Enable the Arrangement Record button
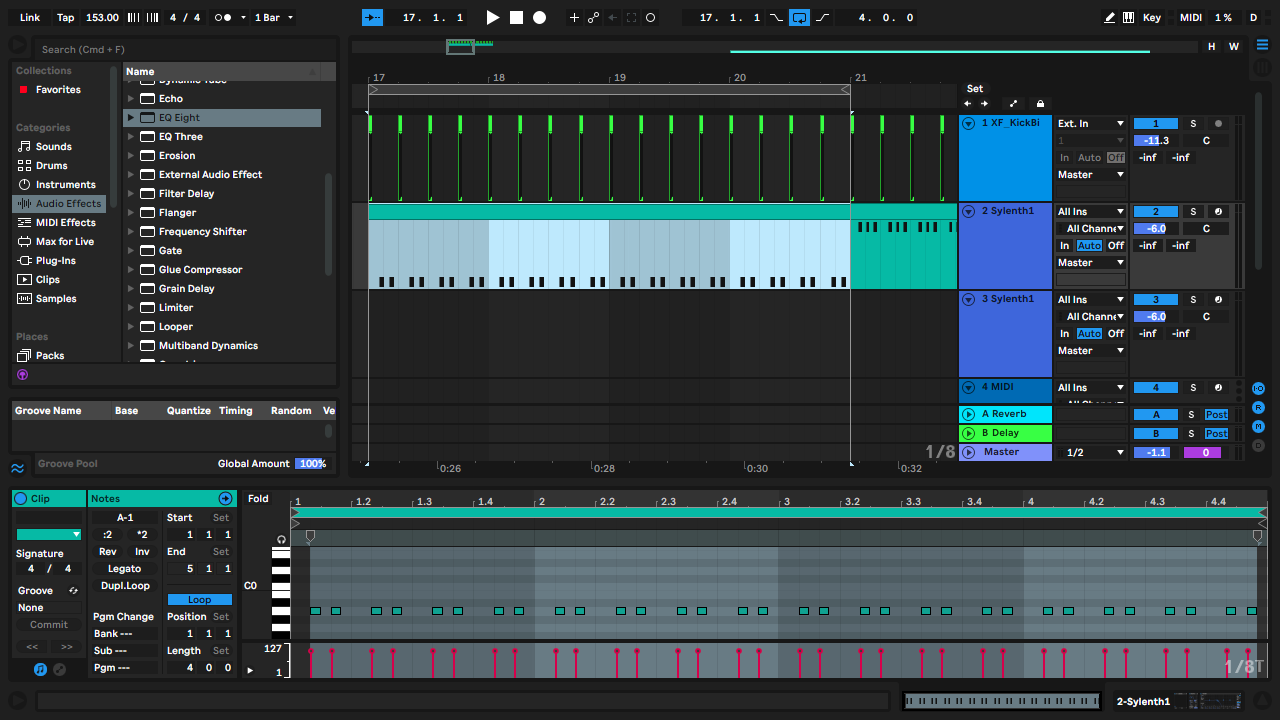 539,18
